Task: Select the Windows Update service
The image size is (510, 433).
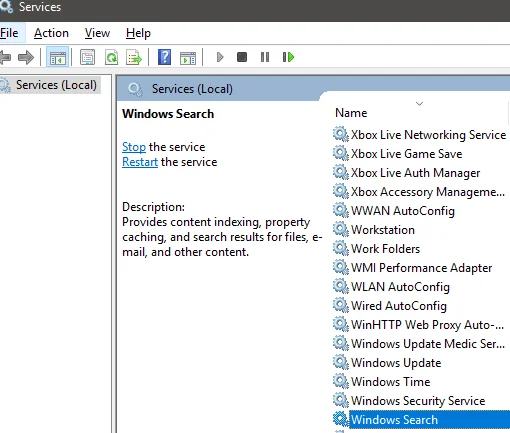Action: [x=396, y=363]
